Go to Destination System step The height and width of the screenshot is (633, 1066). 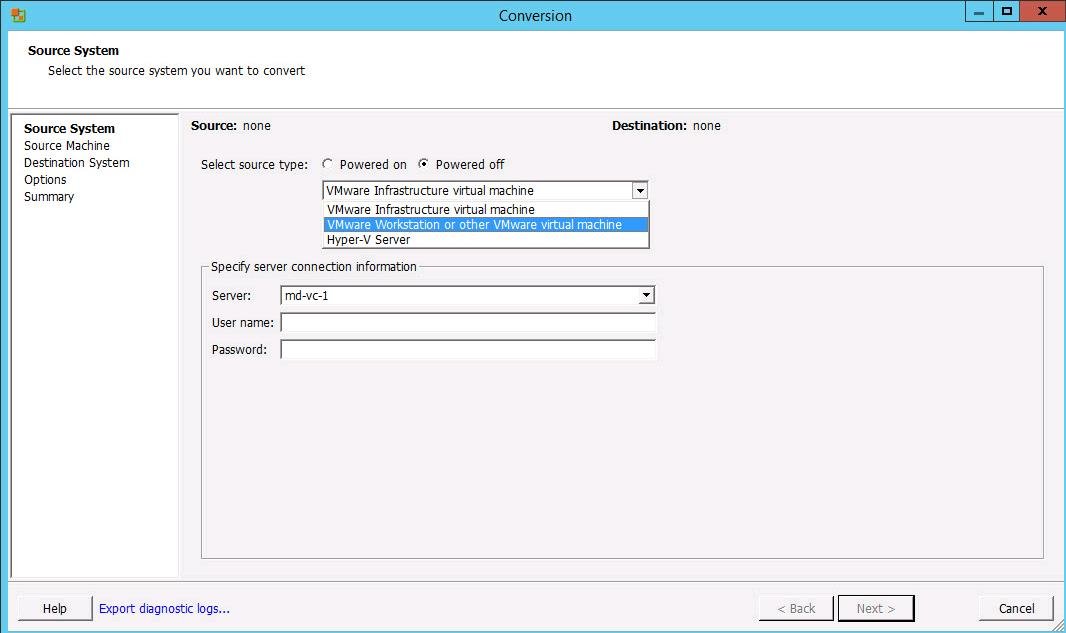pos(77,162)
